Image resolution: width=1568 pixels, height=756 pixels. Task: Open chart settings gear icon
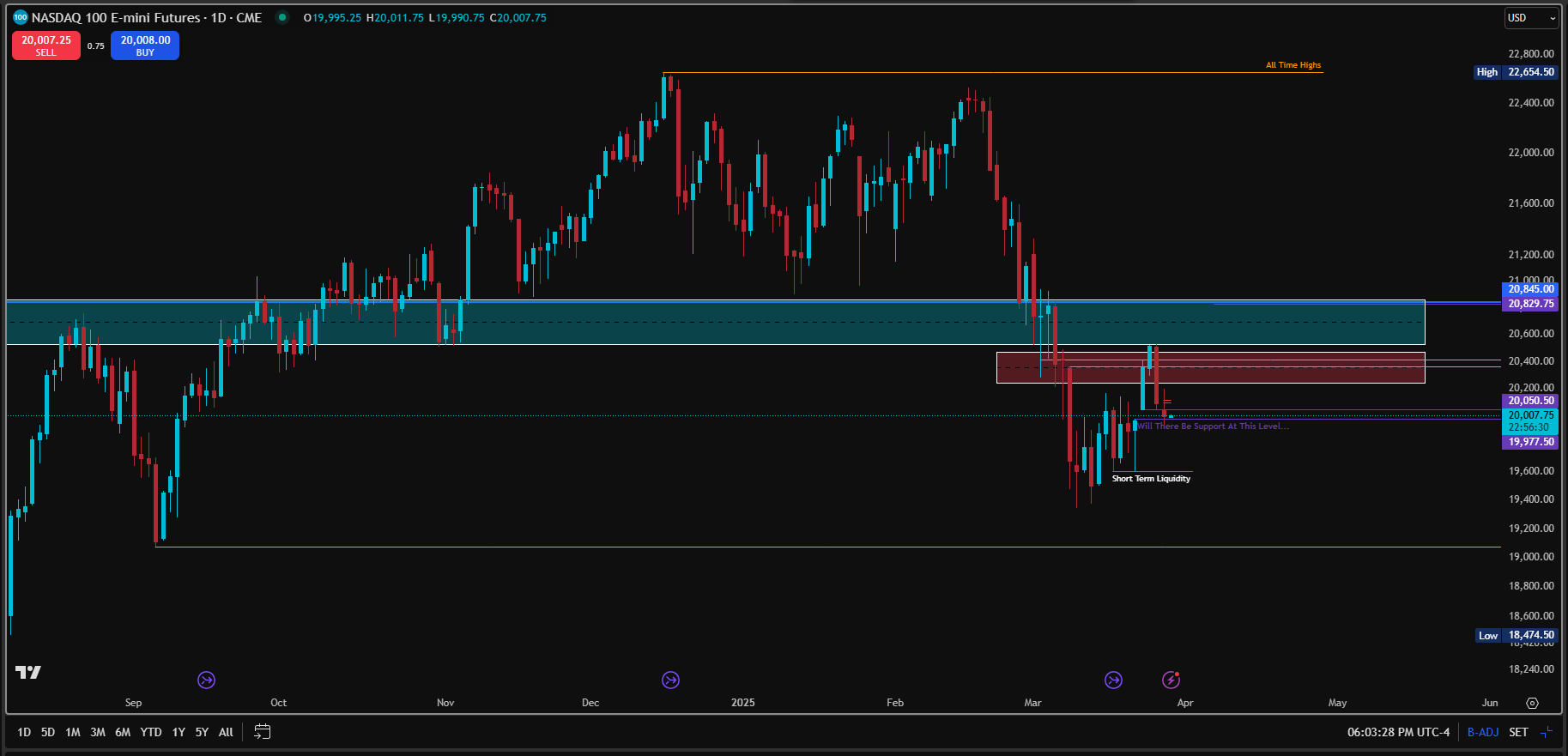pyautogui.click(x=1532, y=703)
